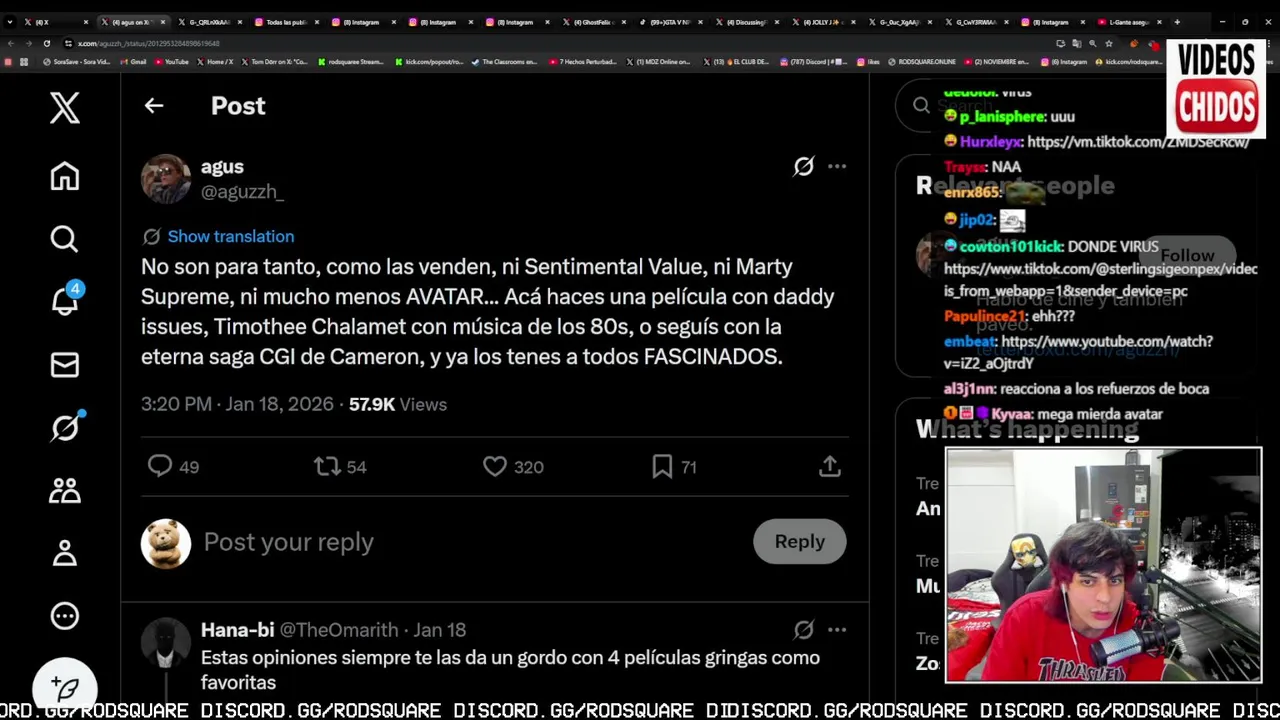Open Grok from the left sidebar
Image resolution: width=1280 pixels, height=720 pixels.
[x=66, y=427]
